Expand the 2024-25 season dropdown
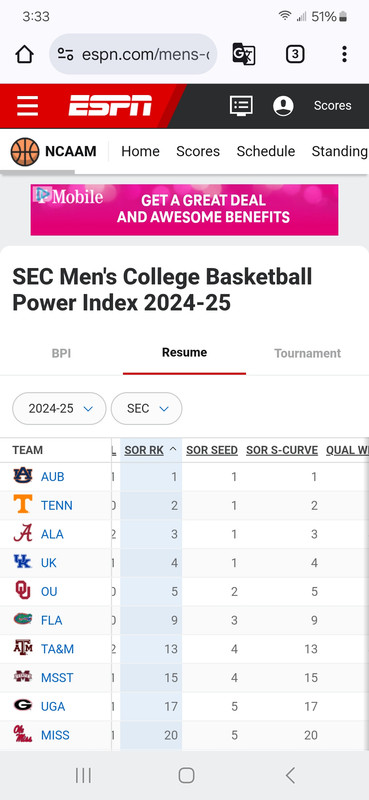The width and height of the screenshot is (369, 800). [x=59, y=408]
